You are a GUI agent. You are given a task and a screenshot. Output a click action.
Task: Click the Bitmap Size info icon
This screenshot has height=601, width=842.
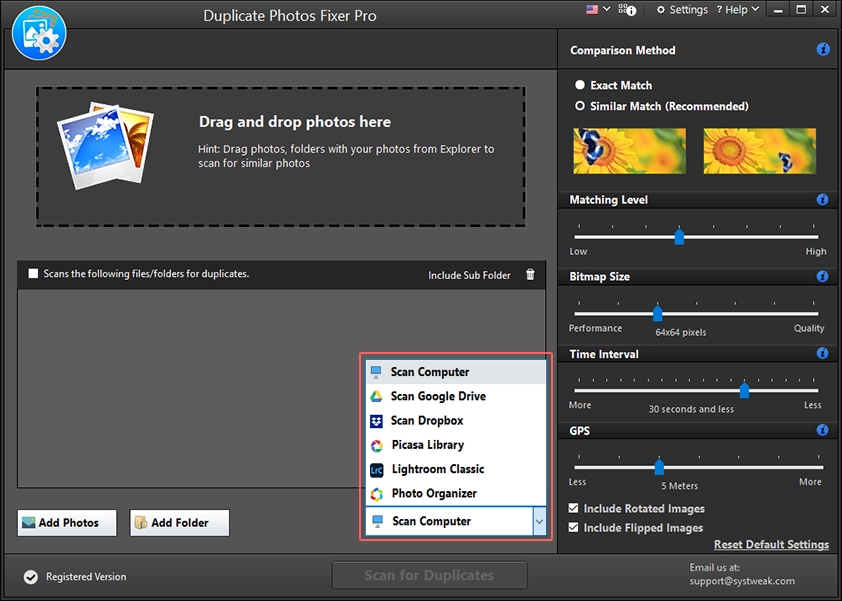pyautogui.click(x=822, y=276)
